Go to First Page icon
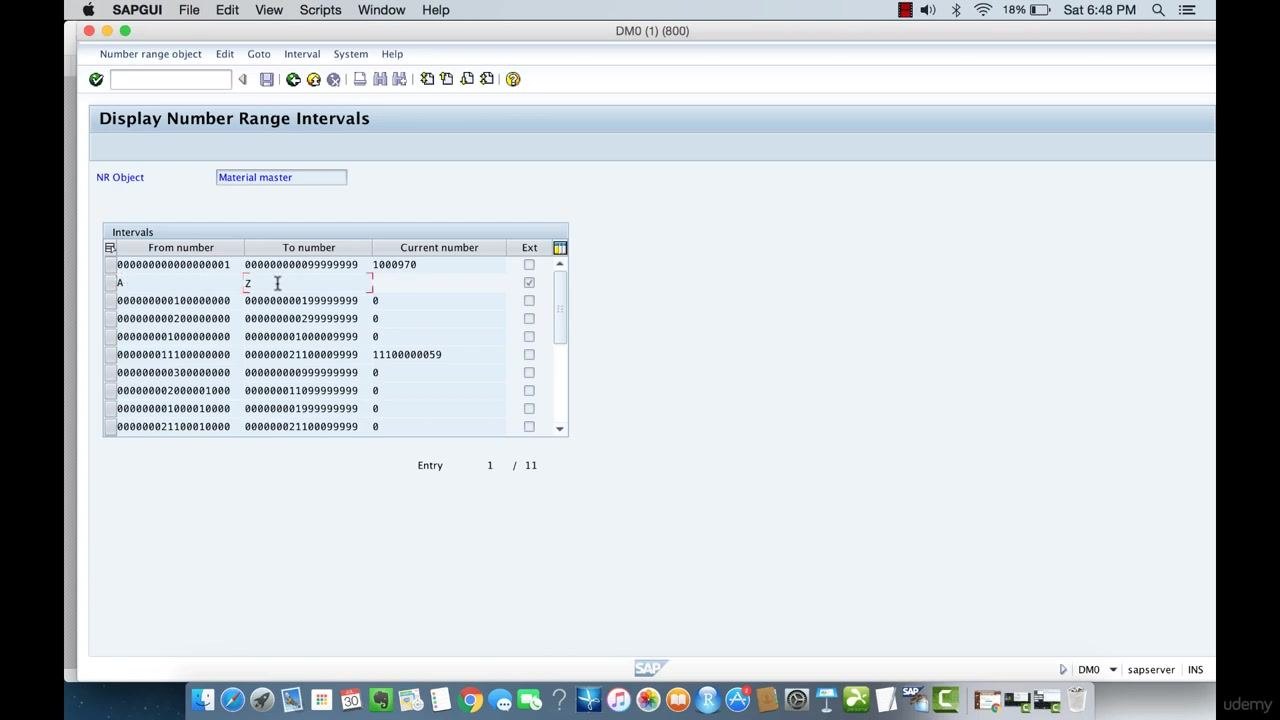The width and height of the screenshot is (1280, 720). 427,79
